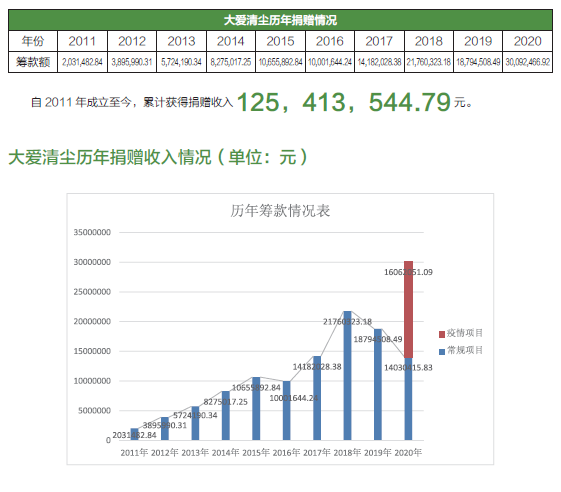Click data label 21760323.18 in chart
The image size is (561, 492).
347,322
